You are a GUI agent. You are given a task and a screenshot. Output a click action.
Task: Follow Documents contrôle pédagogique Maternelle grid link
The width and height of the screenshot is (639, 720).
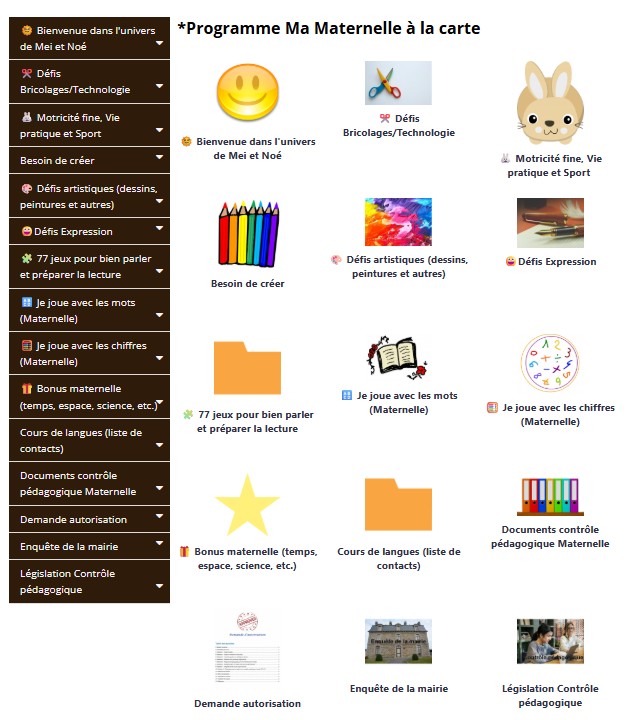(x=550, y=536)
